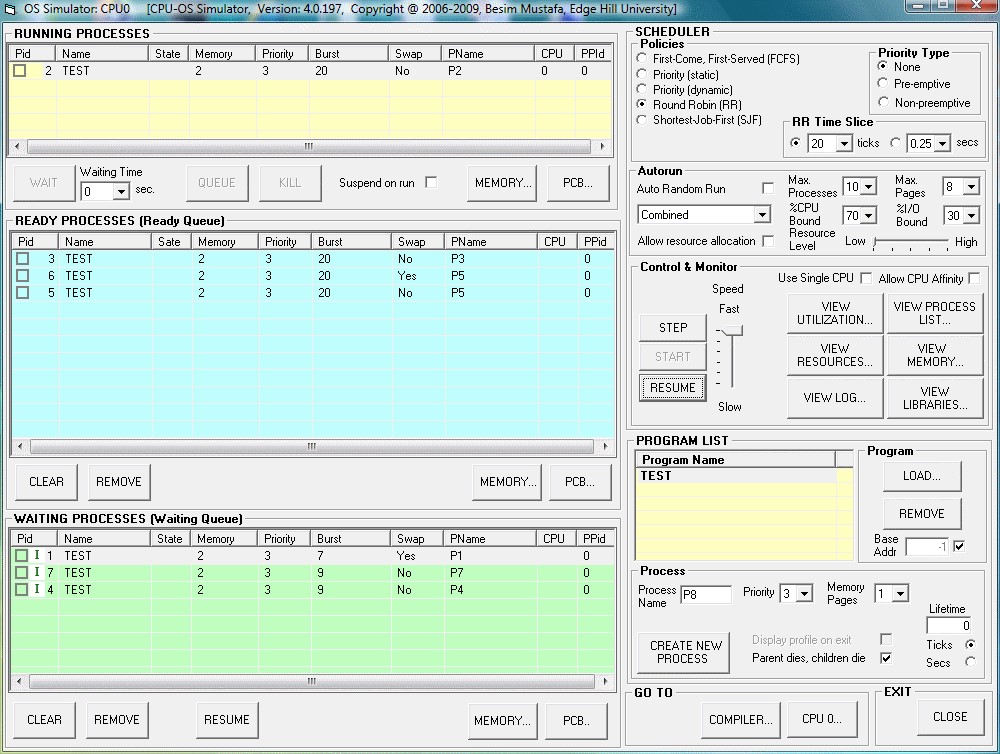
Task: Open VIEW MEMORY window
Action: tap(934, 355)
